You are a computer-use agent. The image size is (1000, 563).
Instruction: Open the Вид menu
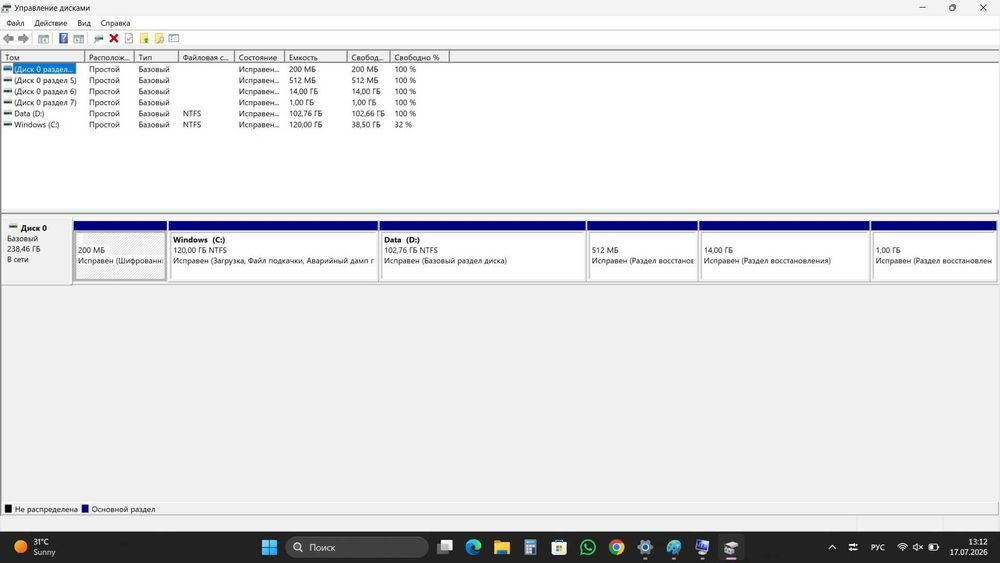point(84,23)
